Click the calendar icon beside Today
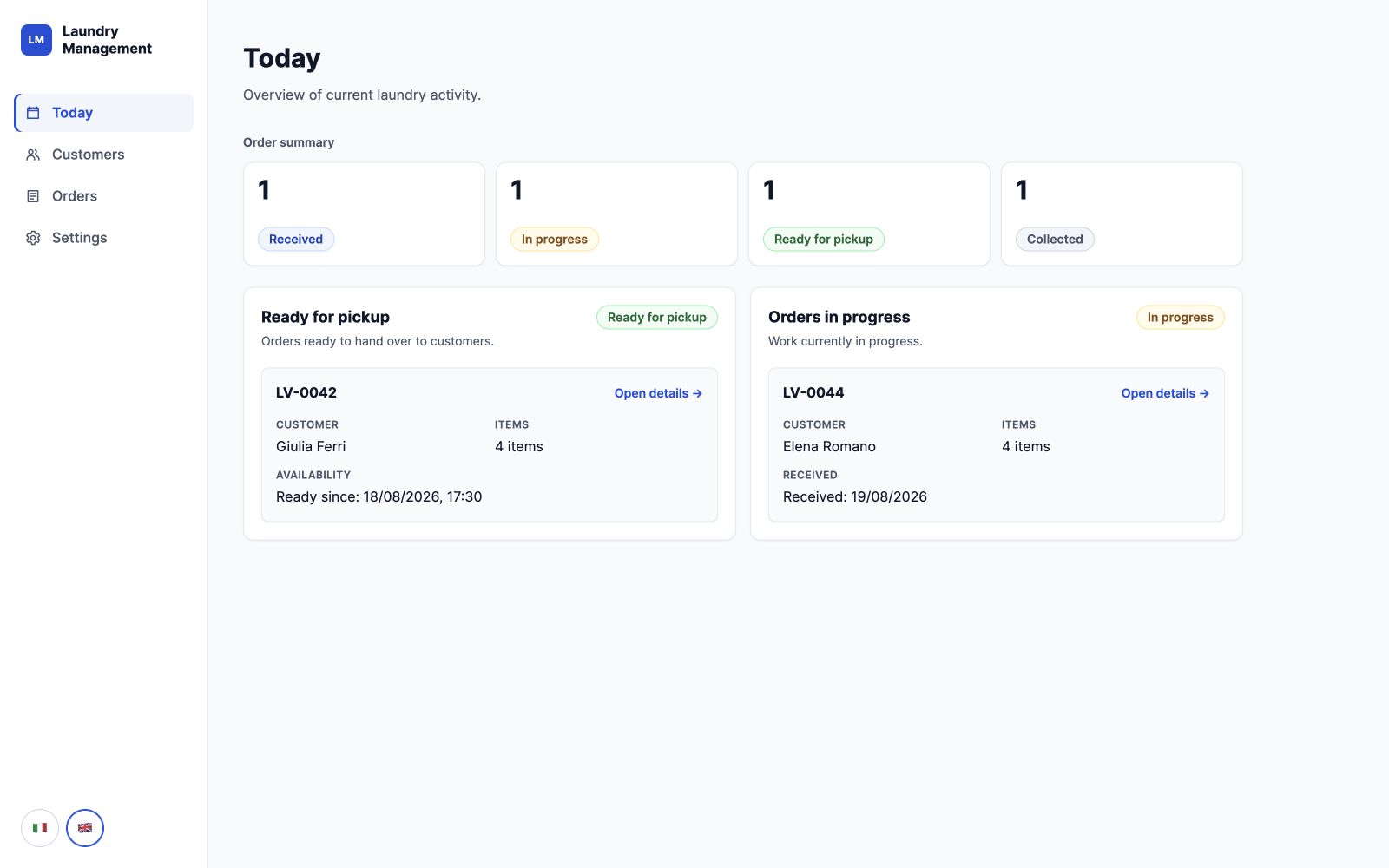This screenshot has height=868, width=1389. (x=33, y=113)
